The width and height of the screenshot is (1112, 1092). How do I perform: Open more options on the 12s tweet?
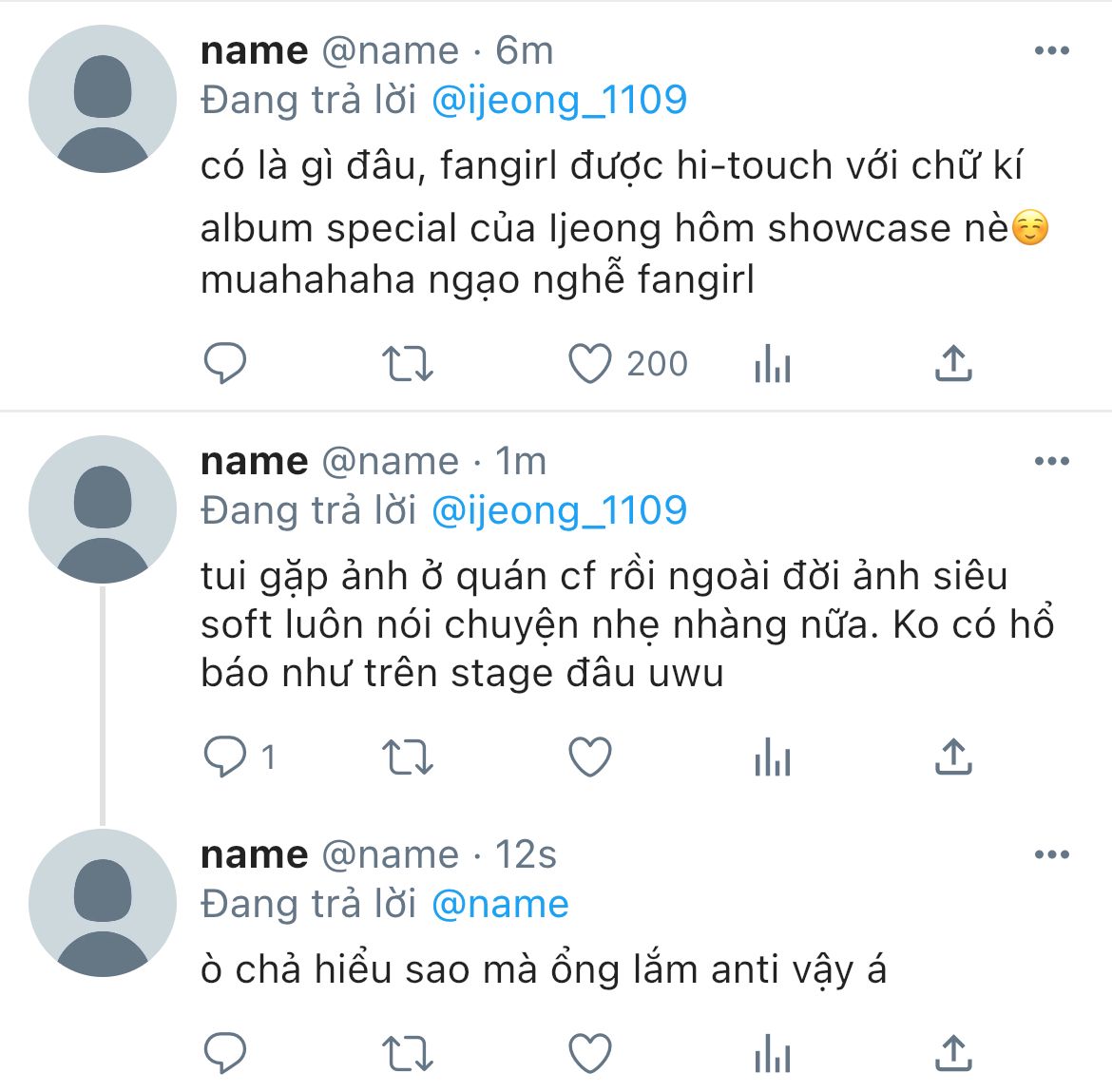[x=1051, y=855]
